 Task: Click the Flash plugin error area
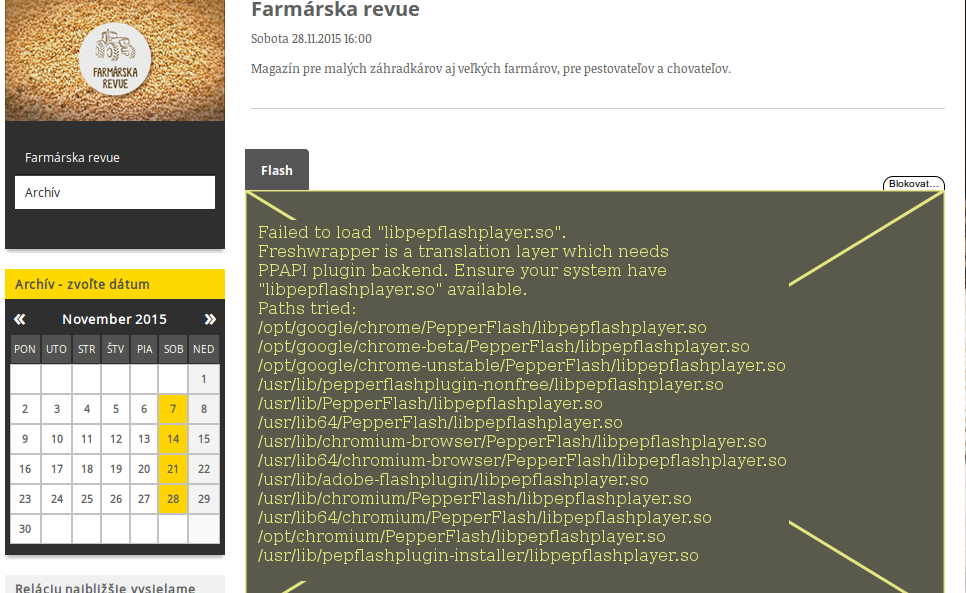coord(595,392)
